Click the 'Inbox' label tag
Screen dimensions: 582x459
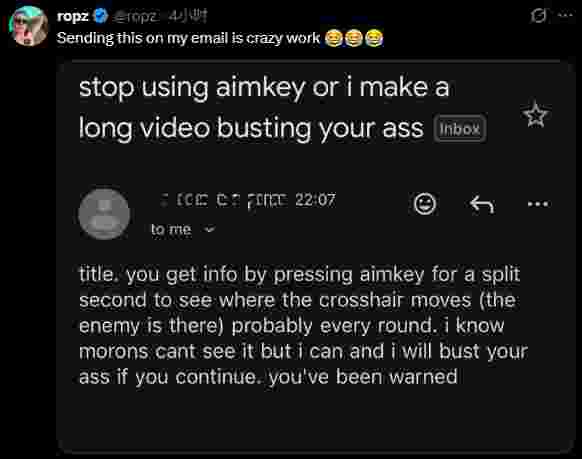pos(460,129)
